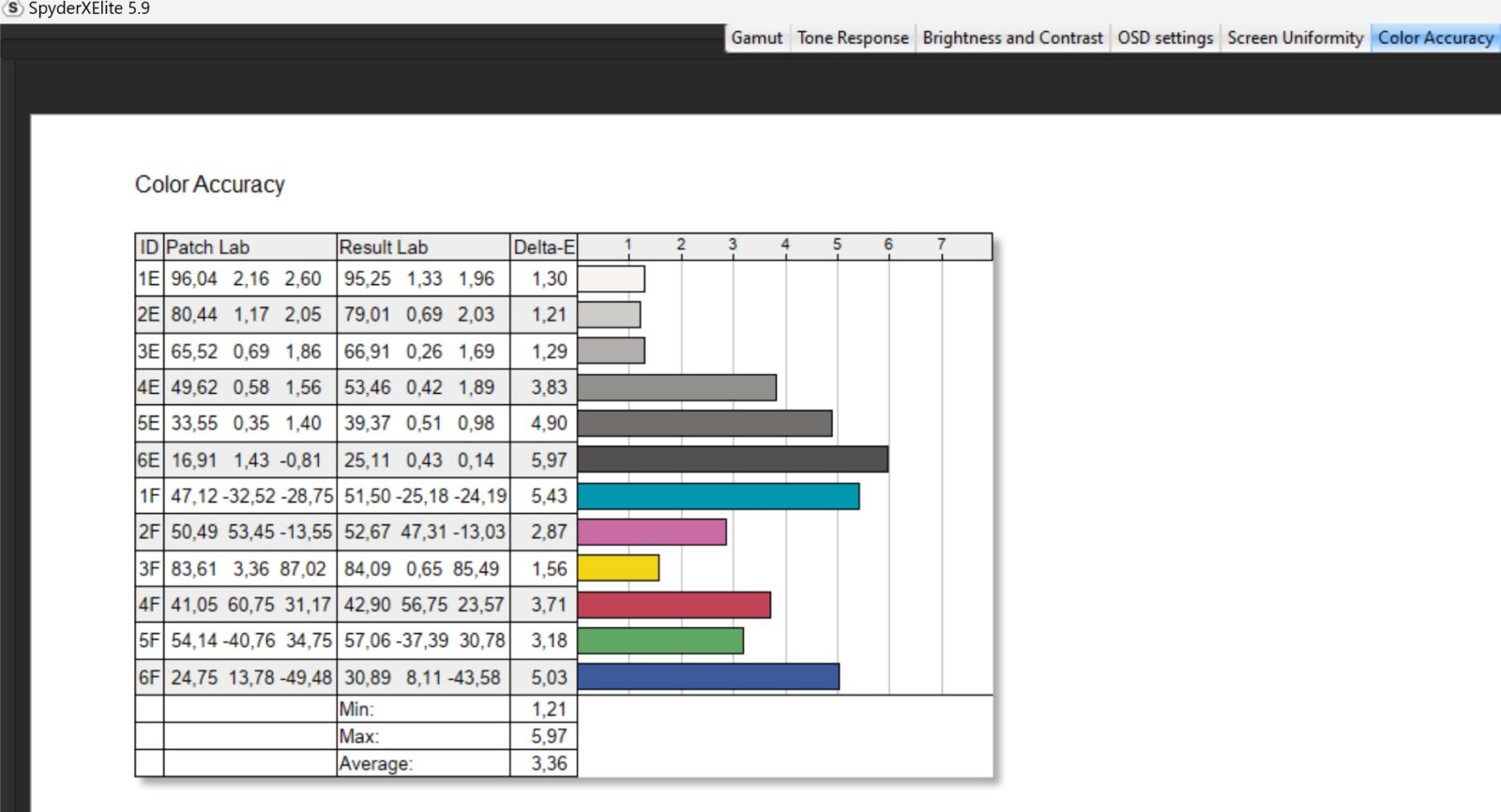Click the Patch Lab column header

click(x=207, y=248)
